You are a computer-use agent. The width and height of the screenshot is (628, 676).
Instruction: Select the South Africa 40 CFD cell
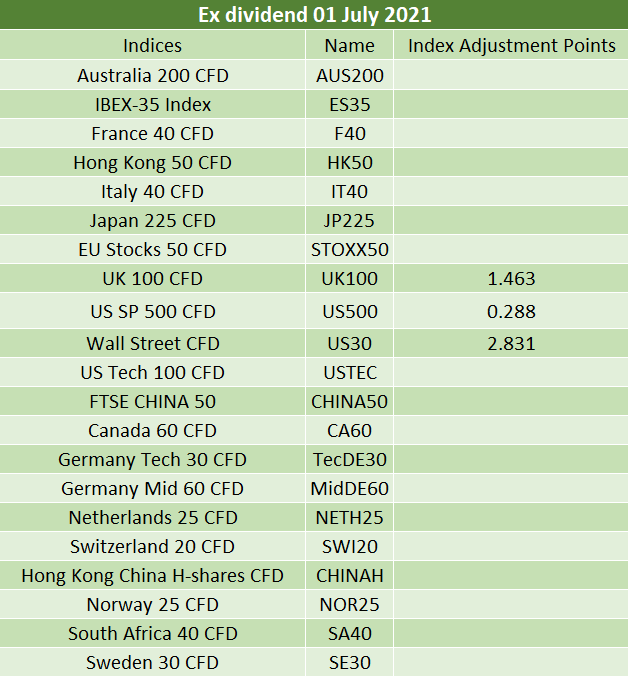click(153, 633)
